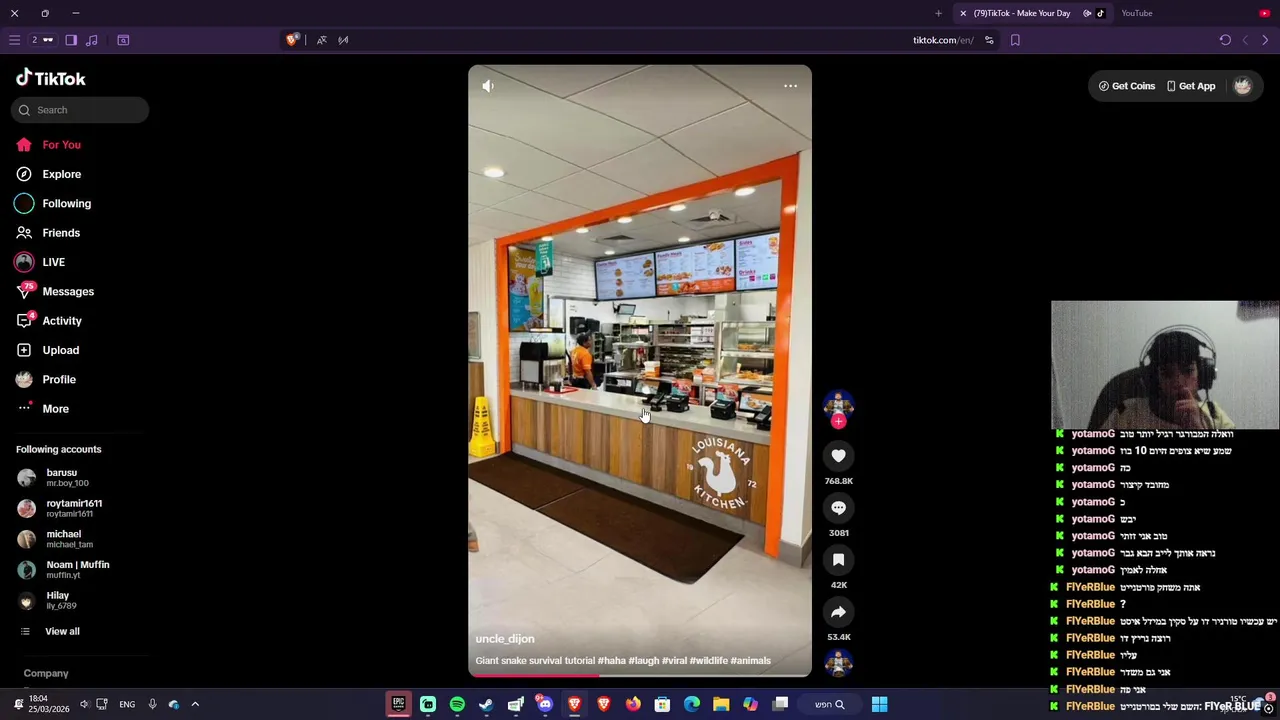Open the browser music player icon
Screen dimensions: 1280x720
pos(92,40)
